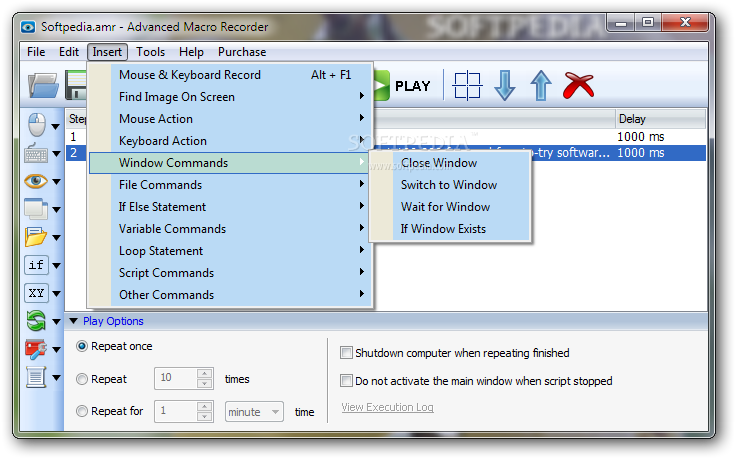Image resolution: width=736 pixels, height=459 pixels.
Task: Open dropdown arrow beside XY icon
Action: pyautogui.click(x=56, y=294)
